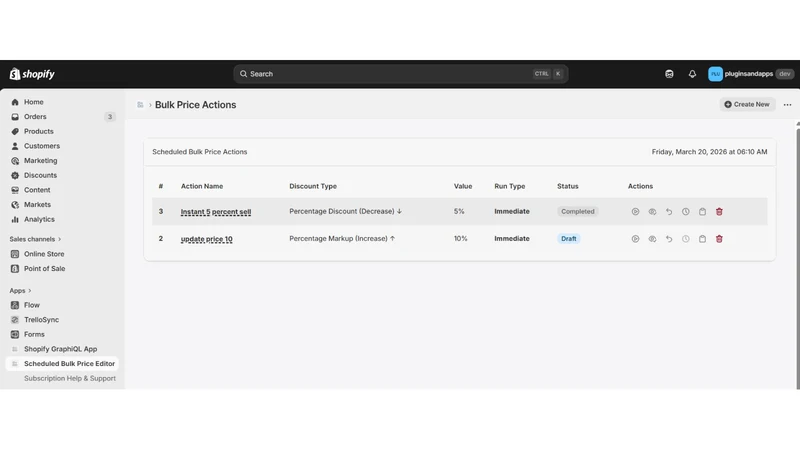
Task: Open Markets in sidebar
Action: coord(37,205)
